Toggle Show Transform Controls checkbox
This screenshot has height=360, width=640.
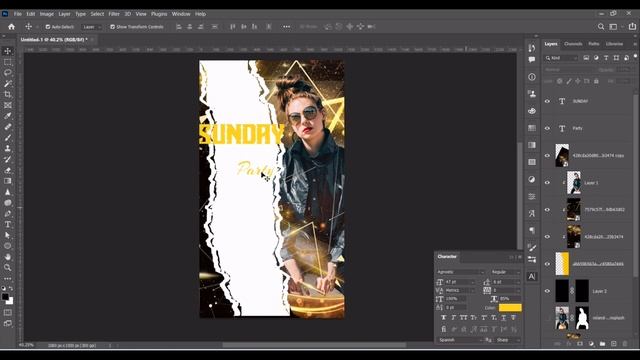tap(112, 27)
